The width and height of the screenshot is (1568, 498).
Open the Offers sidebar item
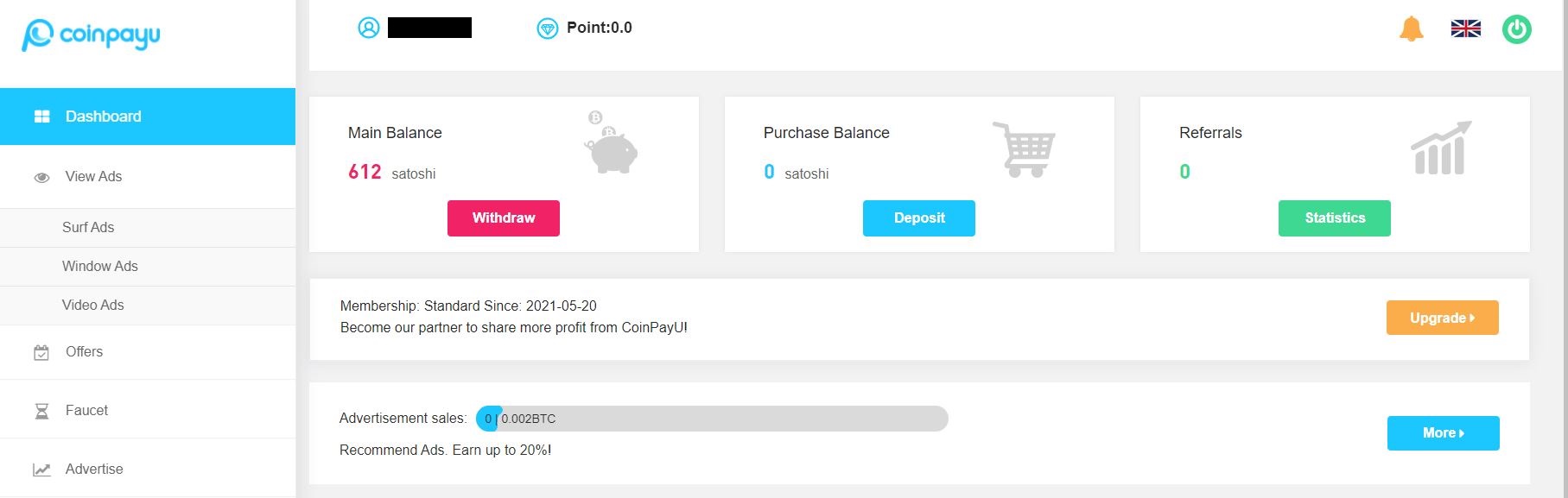148,352
